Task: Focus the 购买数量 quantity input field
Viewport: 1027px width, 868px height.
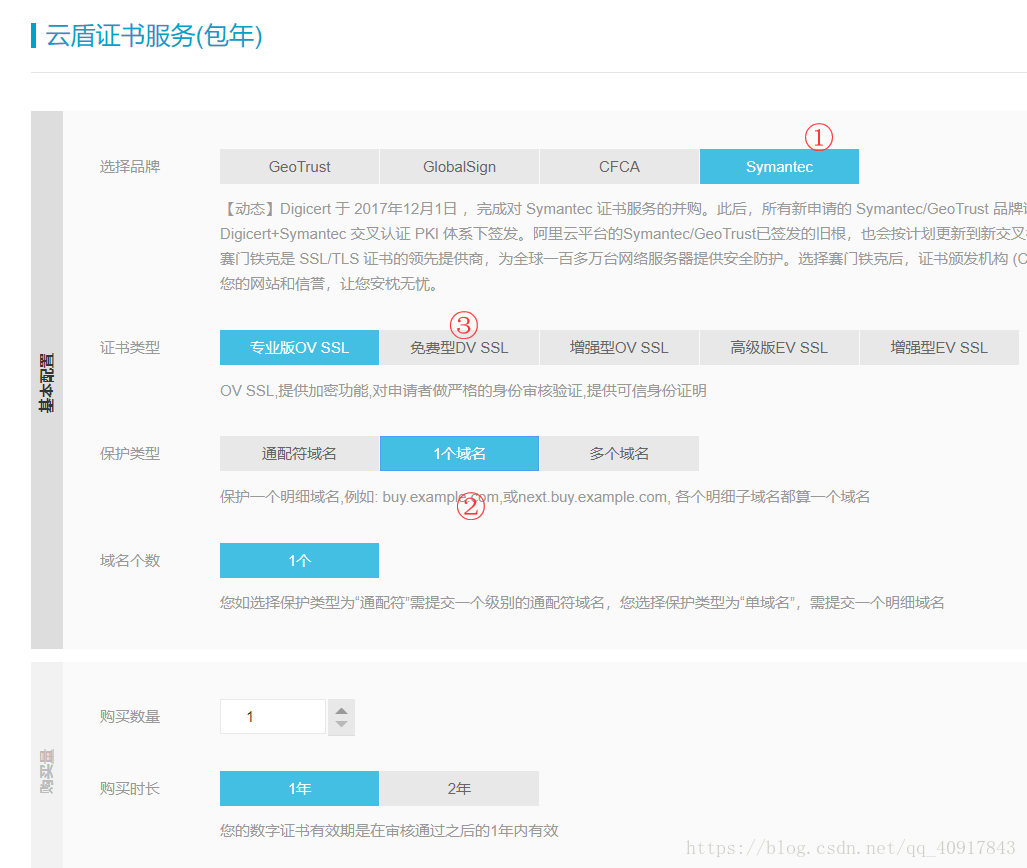Action: click(x=272, y=717)
